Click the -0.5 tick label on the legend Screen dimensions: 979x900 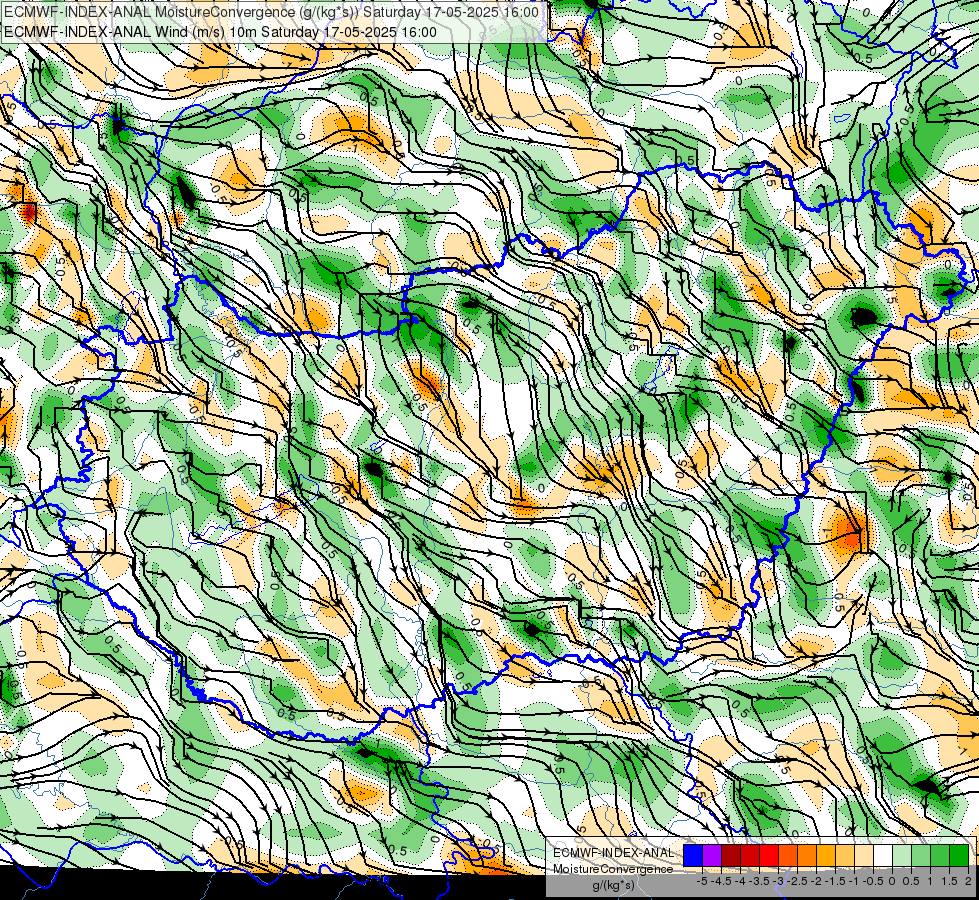click(x=873, y=881)
